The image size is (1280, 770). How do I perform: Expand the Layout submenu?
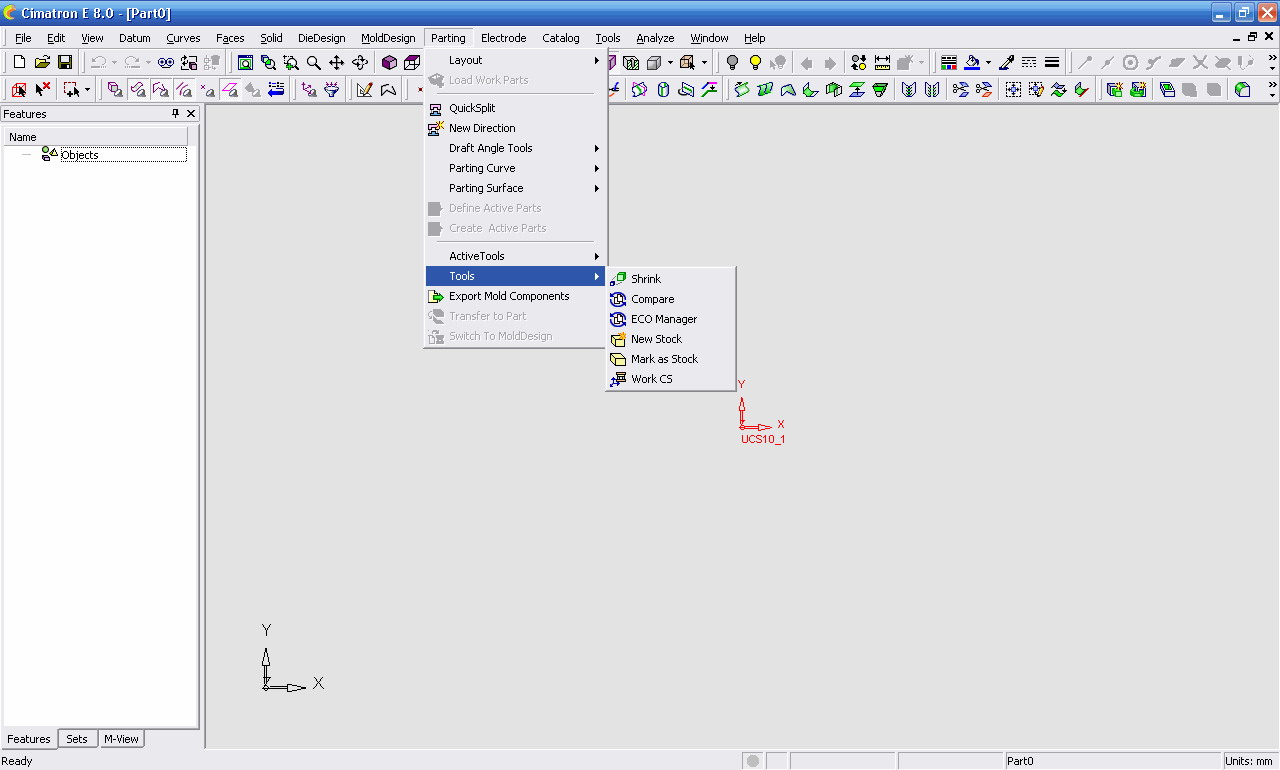(516, 60)
